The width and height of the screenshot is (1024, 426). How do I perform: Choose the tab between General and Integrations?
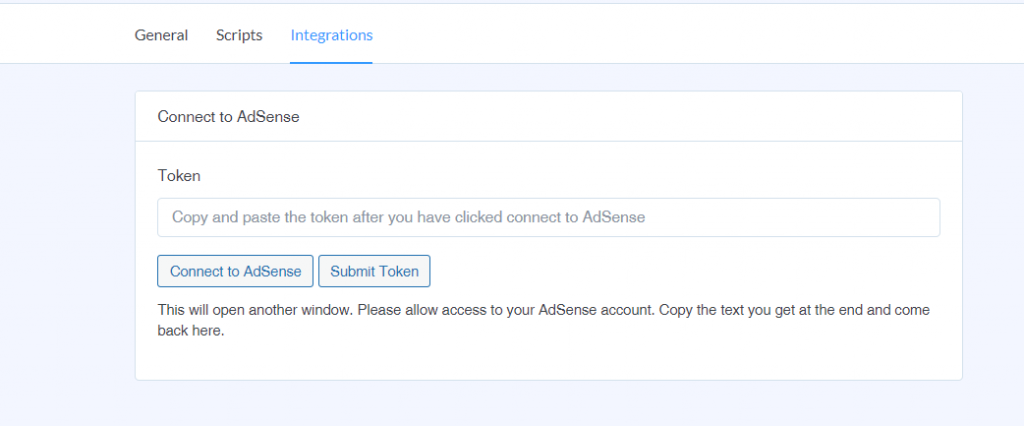(239, 35)
